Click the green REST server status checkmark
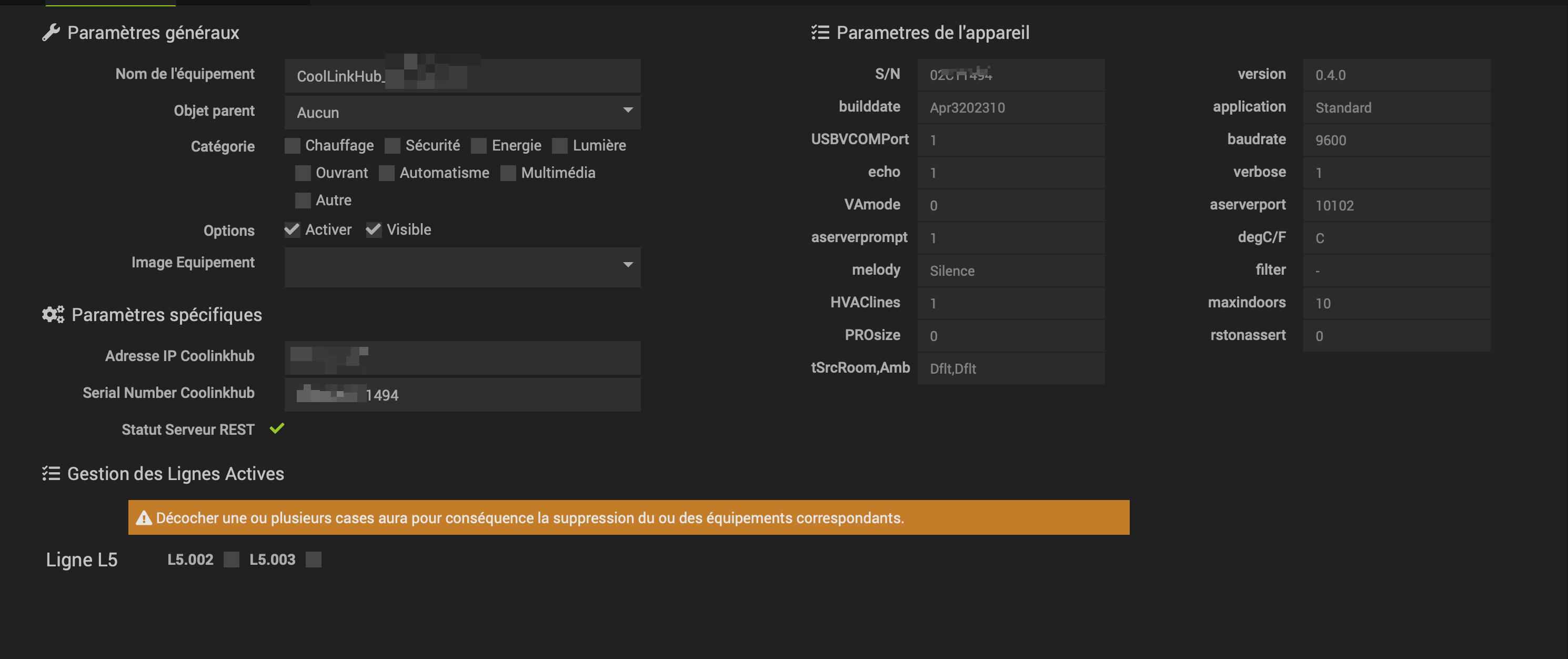Screen dimensions: 1568x659 tap(277, 428)
